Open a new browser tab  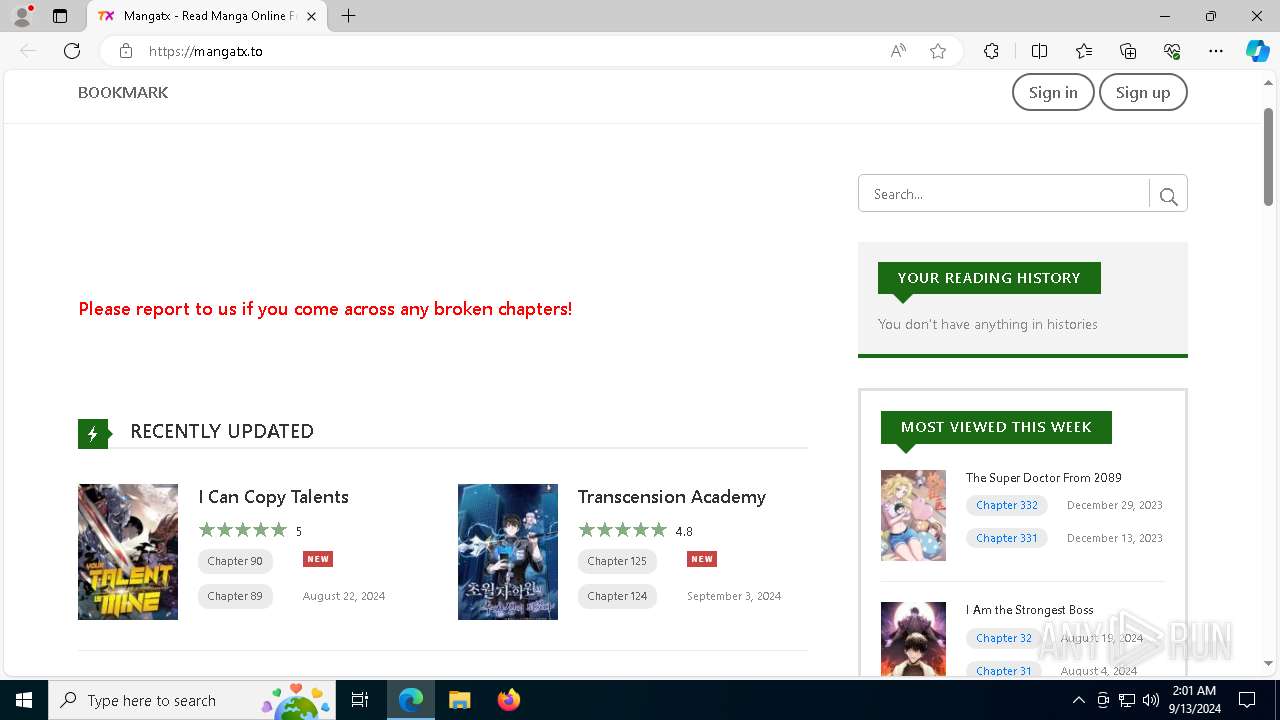[x=348, y=16]
